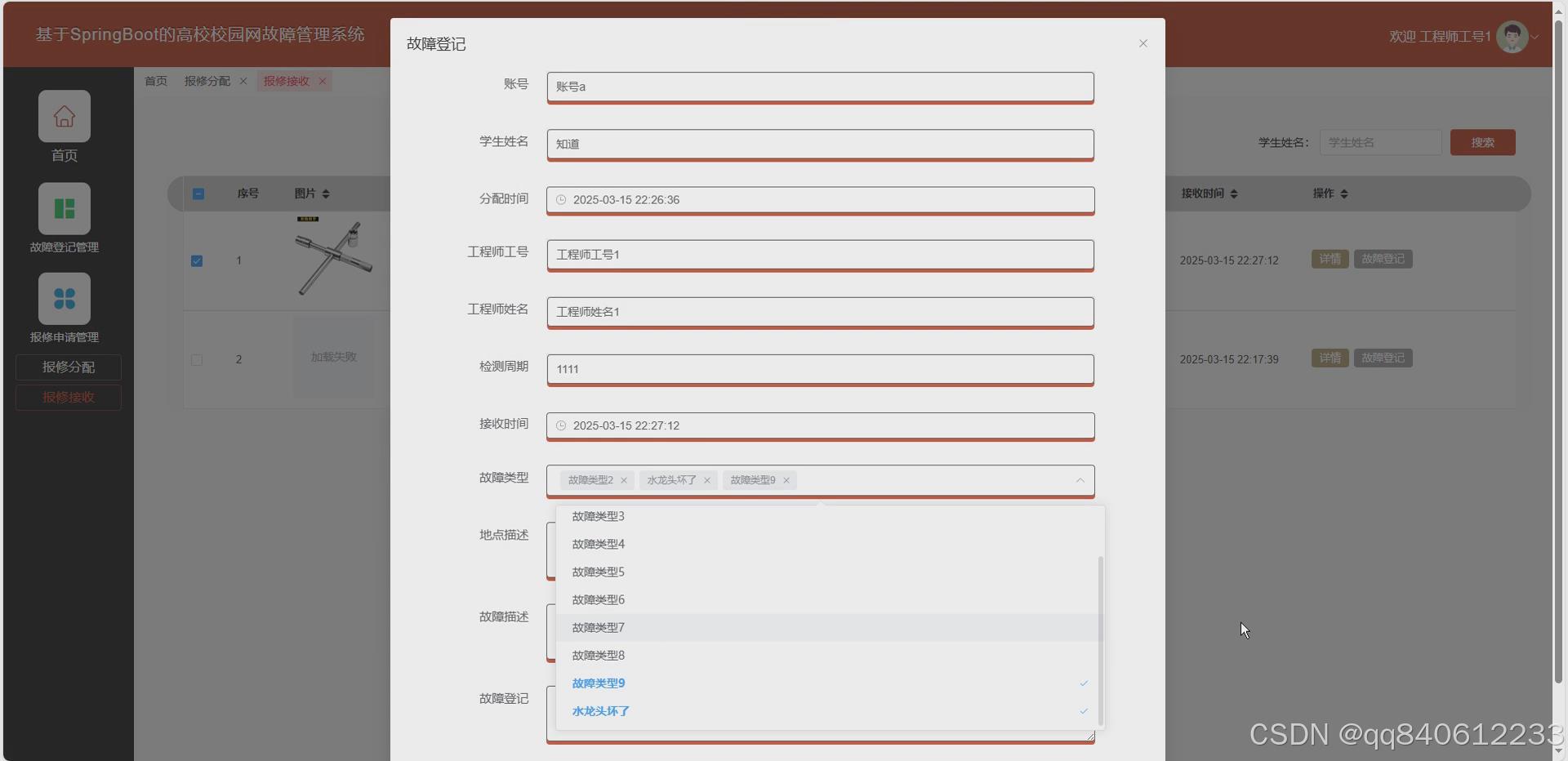
Task: Open the 报修申请管理 sidebar icon
Action: (65, 298)
